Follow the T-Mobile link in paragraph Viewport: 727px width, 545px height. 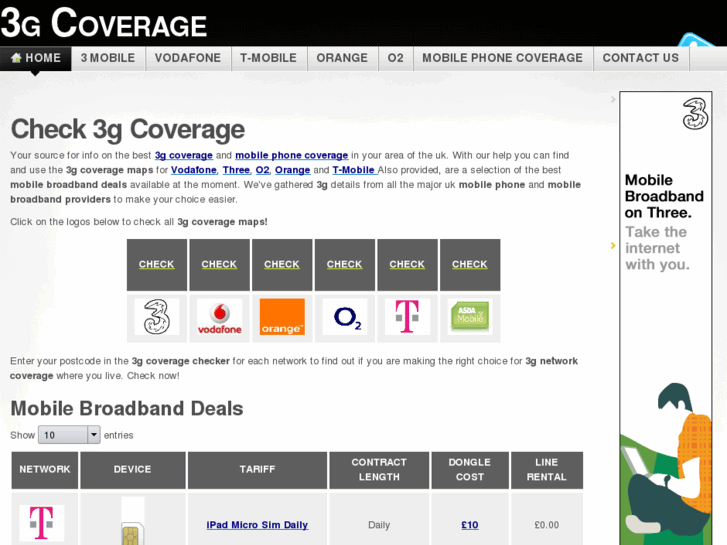[x=354, y=170]
